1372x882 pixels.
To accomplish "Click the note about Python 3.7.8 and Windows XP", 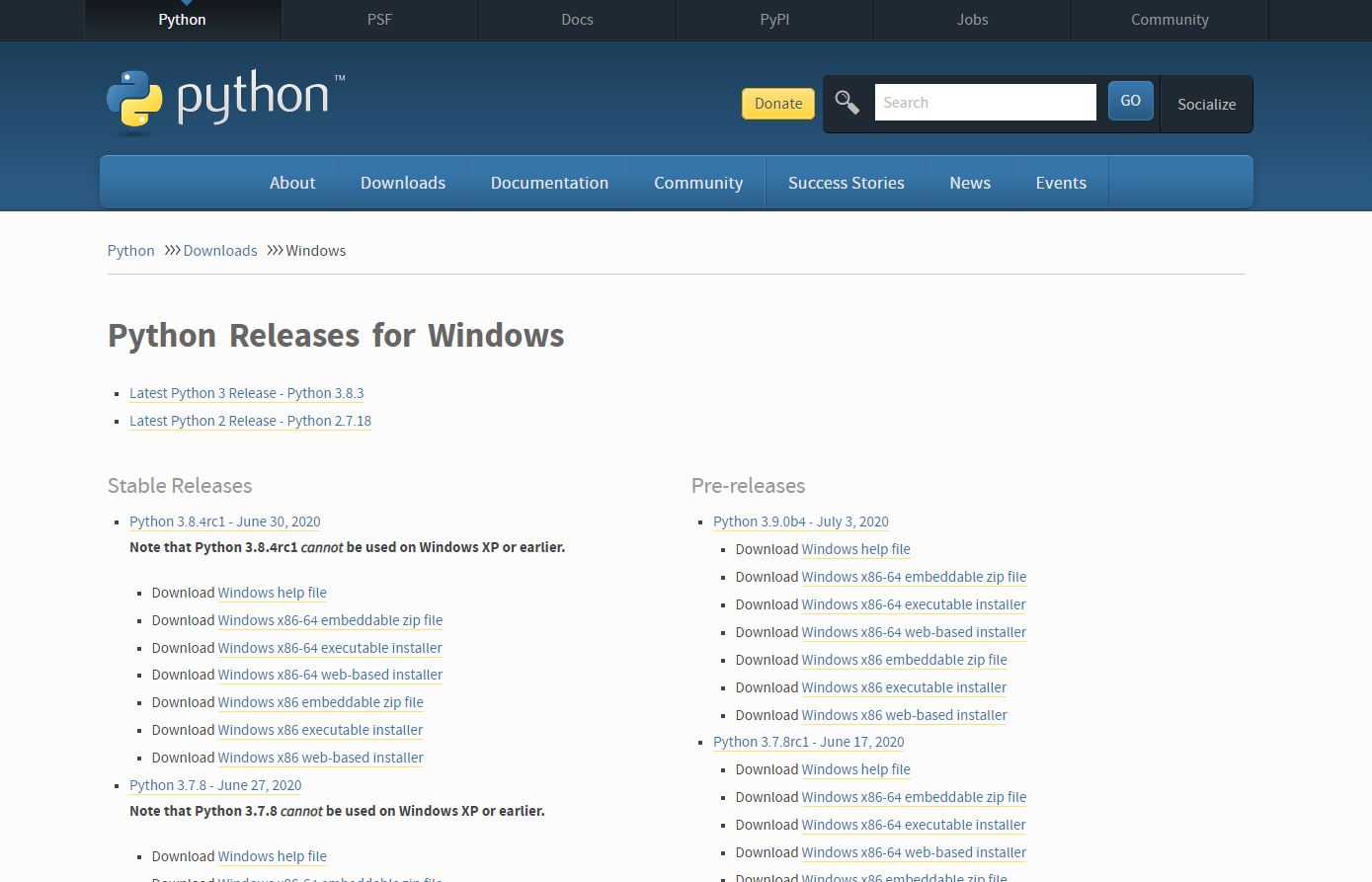I will point(337,811).
